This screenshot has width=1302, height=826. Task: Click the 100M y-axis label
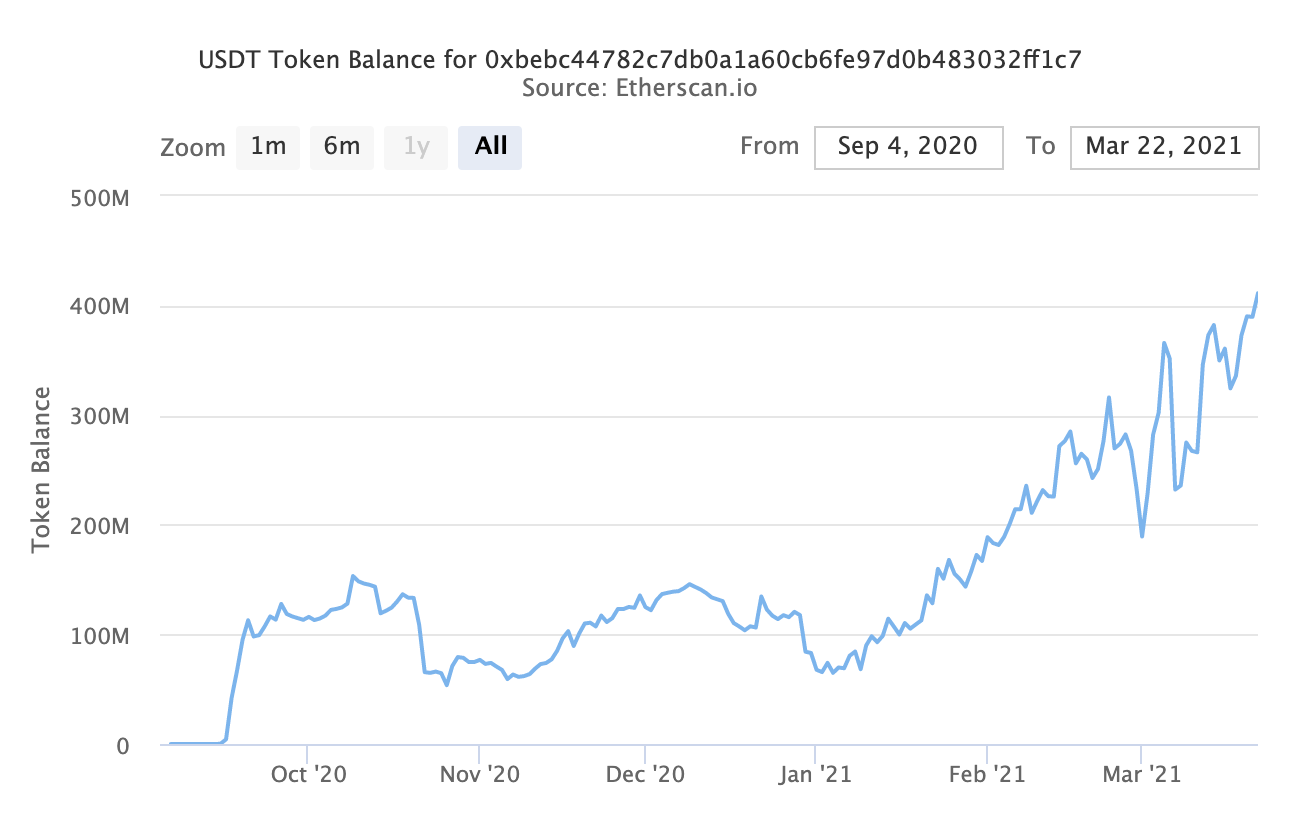pos(103,635)
